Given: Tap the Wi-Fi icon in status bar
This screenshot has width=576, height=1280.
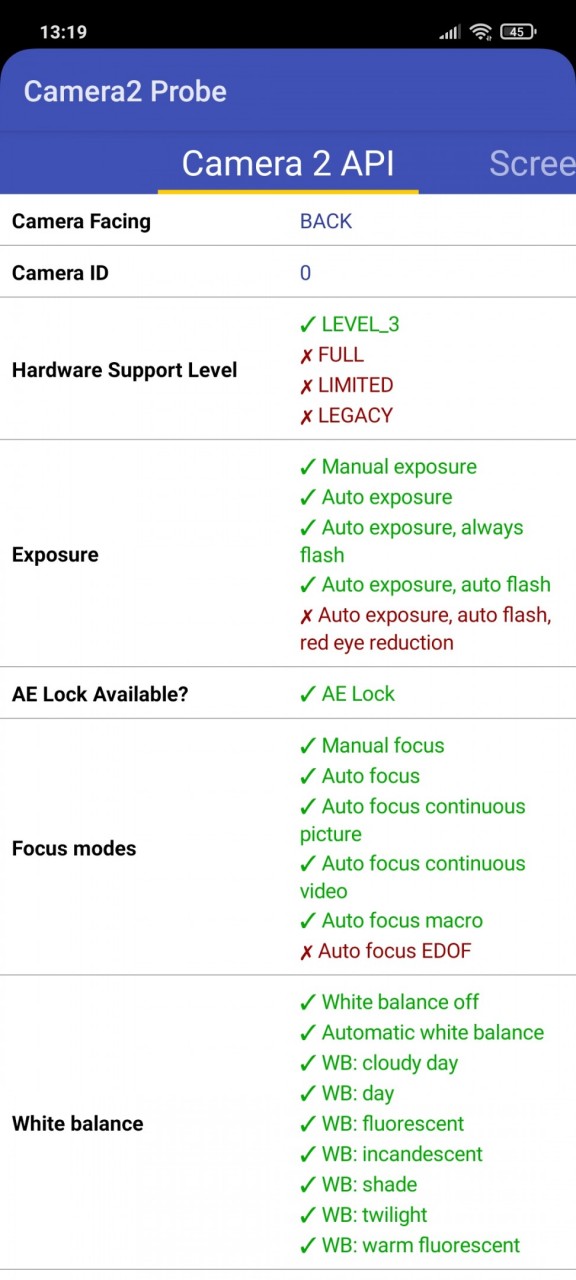Looking at the screenshot, I should click(481, 32).
